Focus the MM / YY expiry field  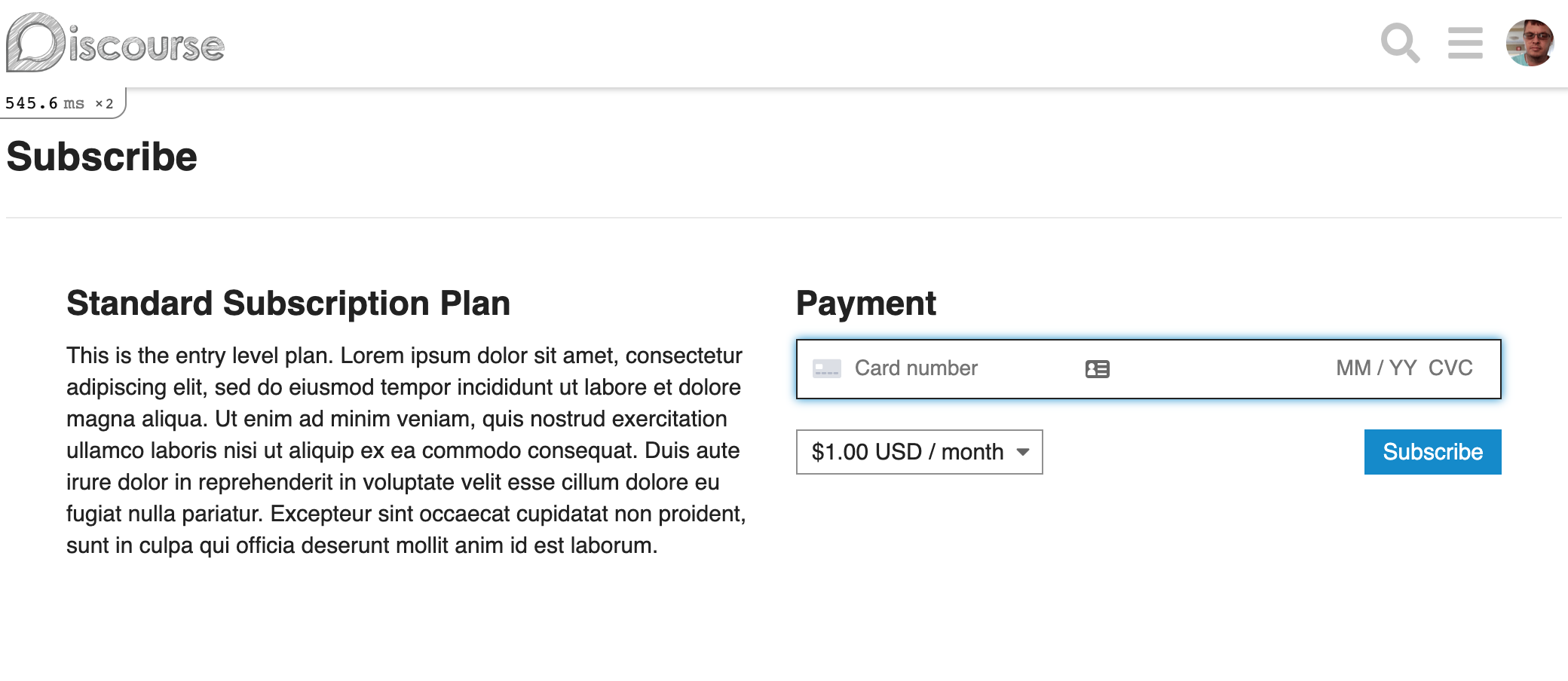[1377, 368]
